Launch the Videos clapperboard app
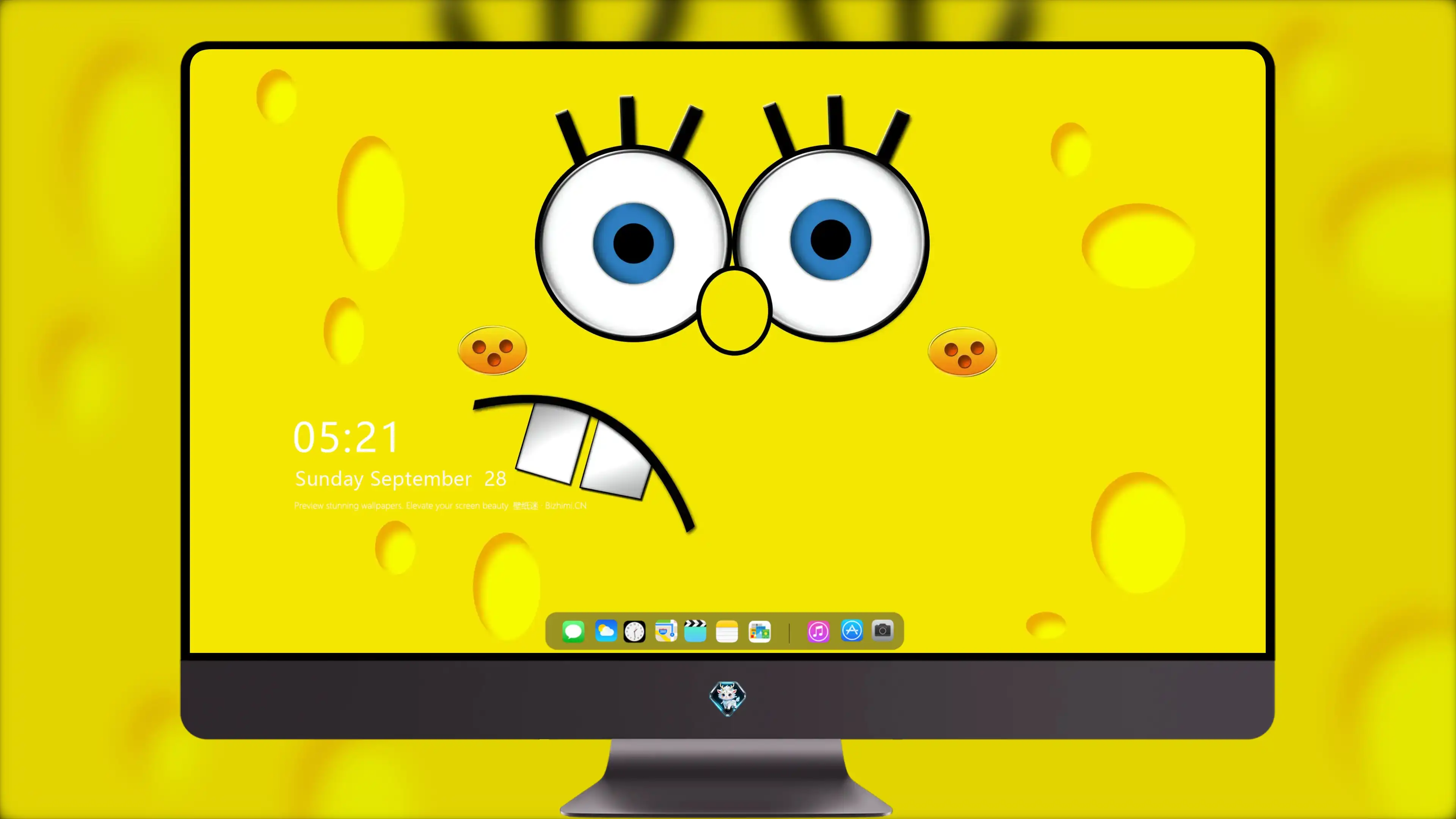 pos(695,631)
